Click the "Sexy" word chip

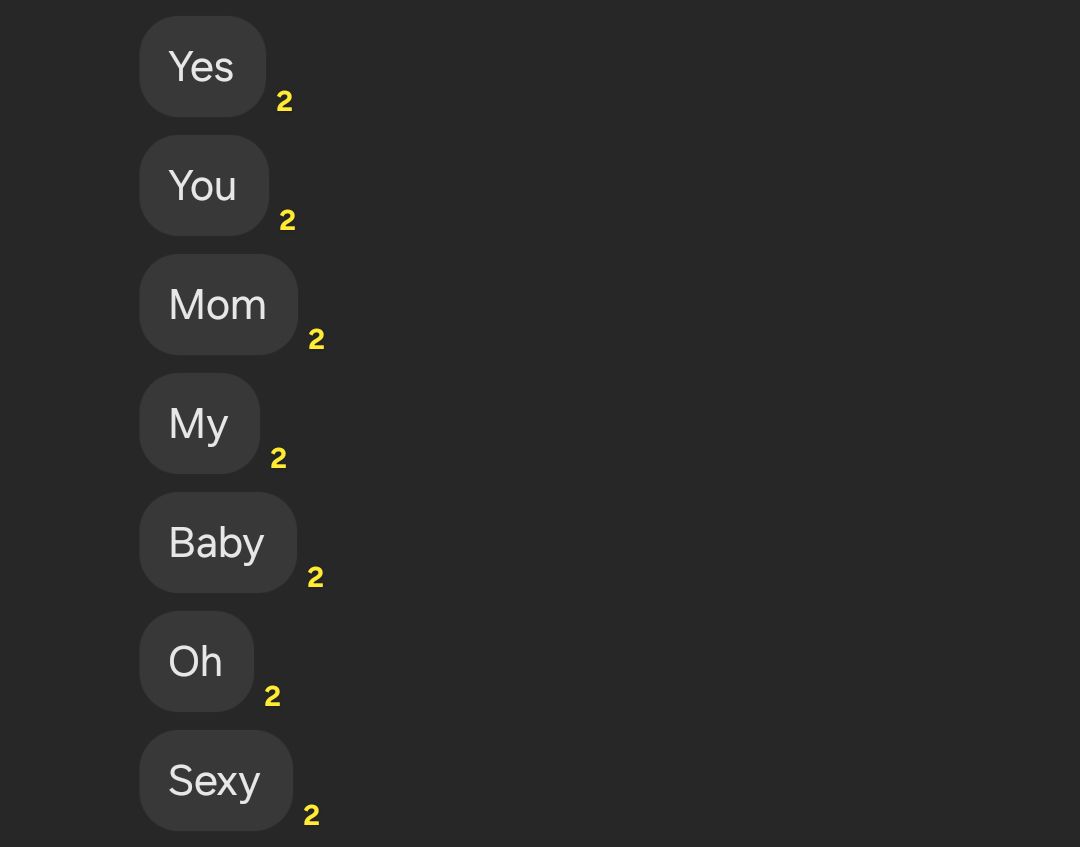tap(215, 781)
